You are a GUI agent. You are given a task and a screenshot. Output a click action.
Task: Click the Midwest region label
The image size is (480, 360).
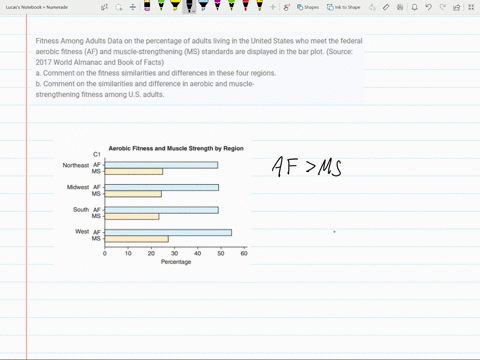(78, 187)
